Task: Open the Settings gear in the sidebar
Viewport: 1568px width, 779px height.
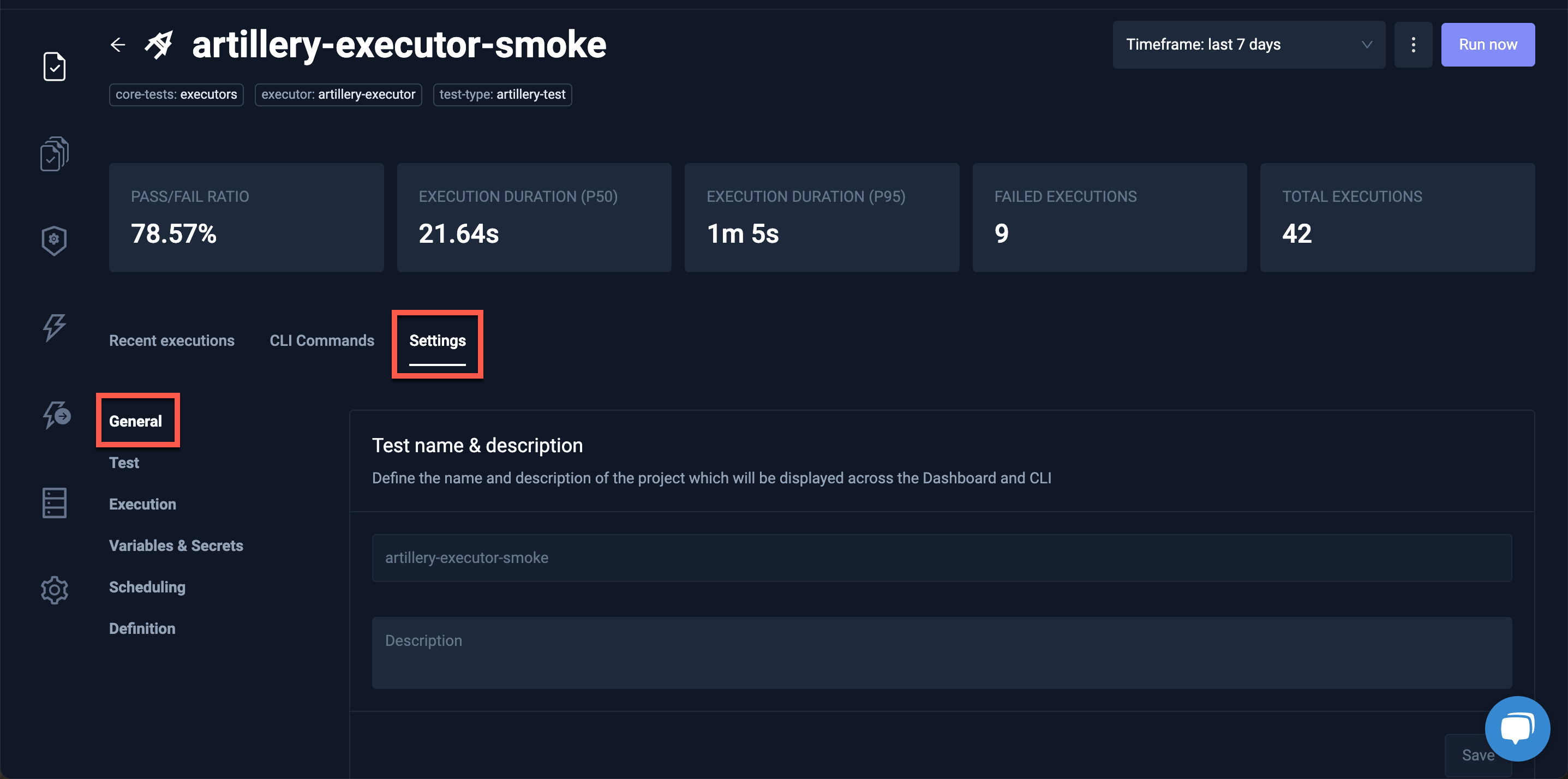Action: 53,589
